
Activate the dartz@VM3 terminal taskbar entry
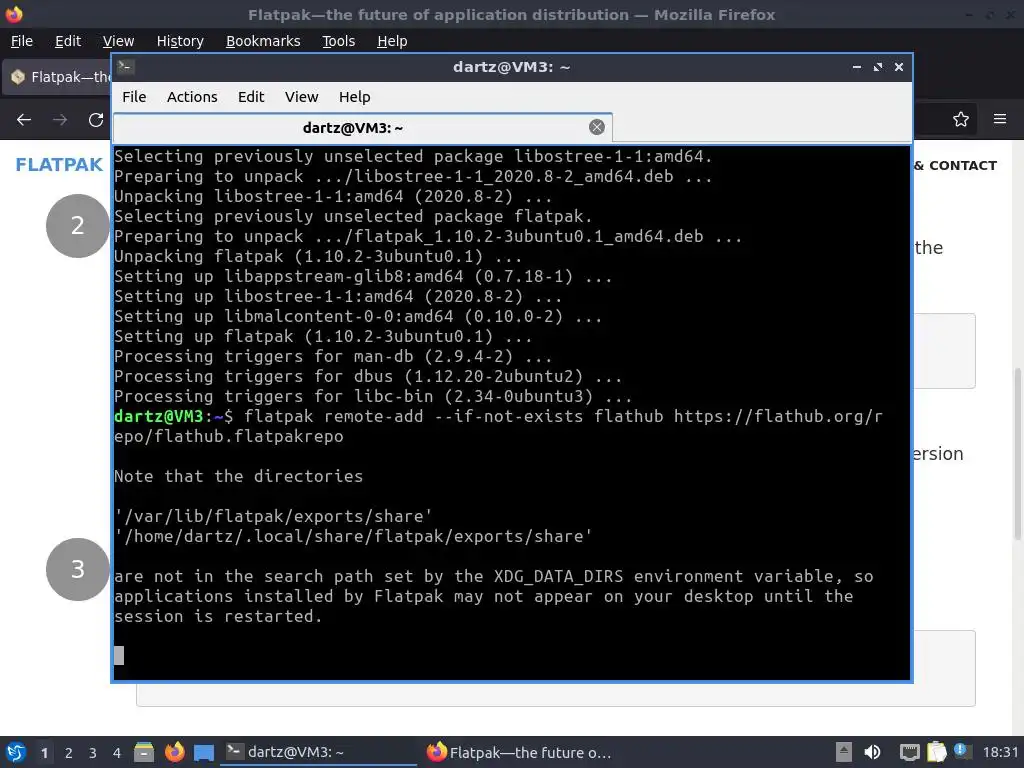click(x=319, y=752)
